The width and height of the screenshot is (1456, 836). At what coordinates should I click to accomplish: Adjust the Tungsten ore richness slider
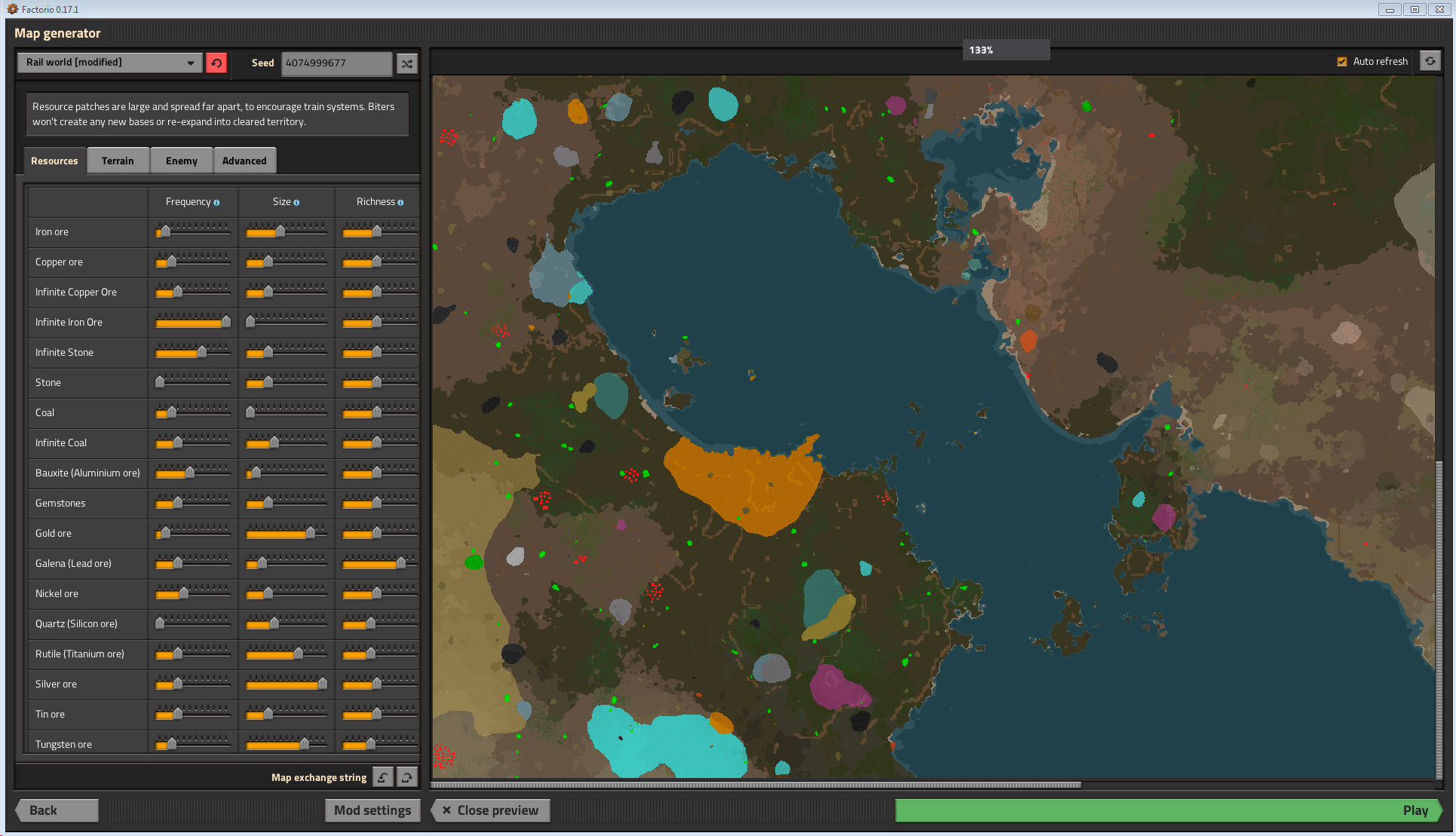(379, 744)
